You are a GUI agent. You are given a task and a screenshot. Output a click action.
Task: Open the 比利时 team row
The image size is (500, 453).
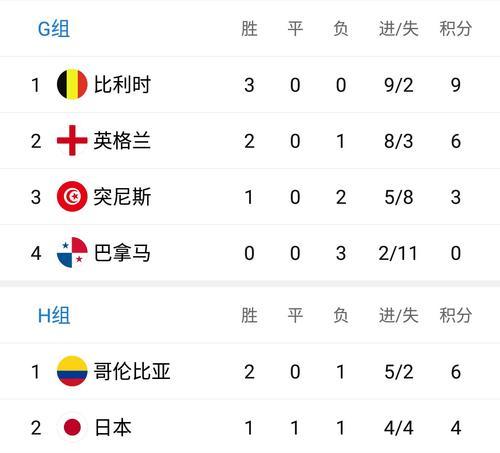pos(250,85)
